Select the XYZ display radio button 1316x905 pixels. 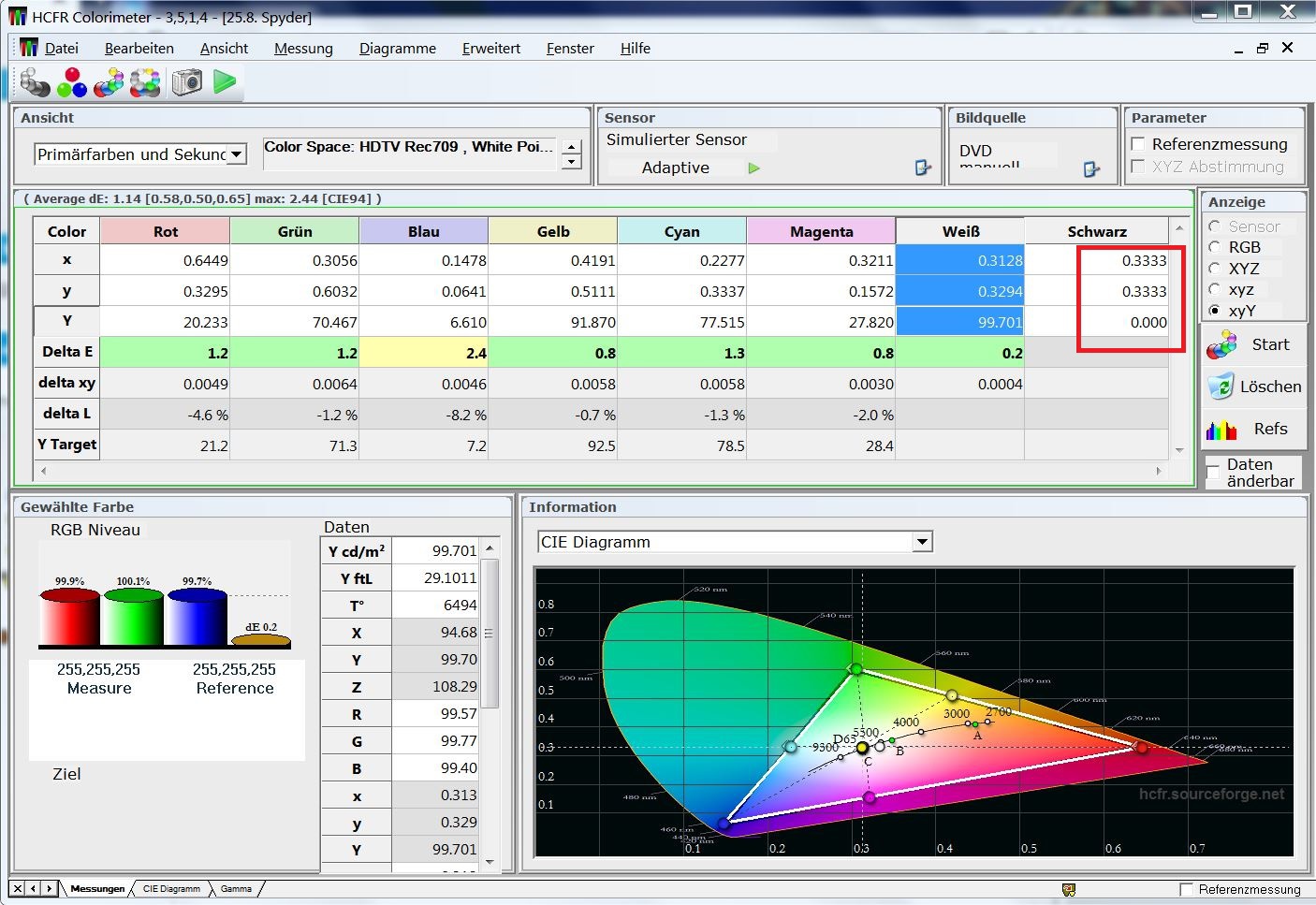[1215, 269]
